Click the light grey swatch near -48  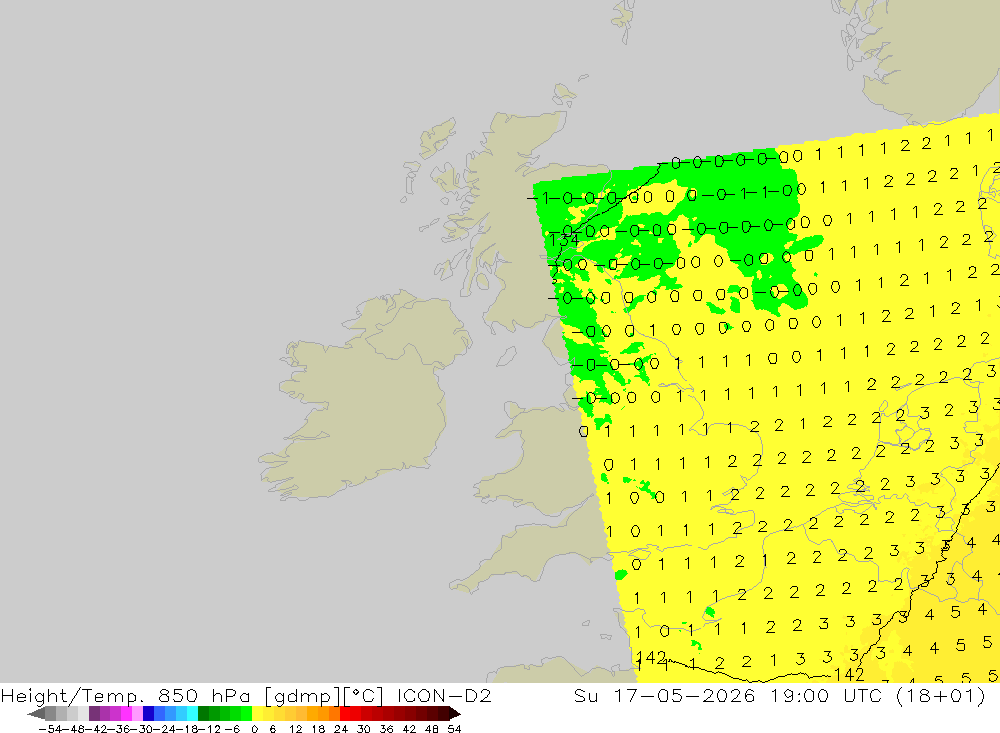tap(73, 713)
